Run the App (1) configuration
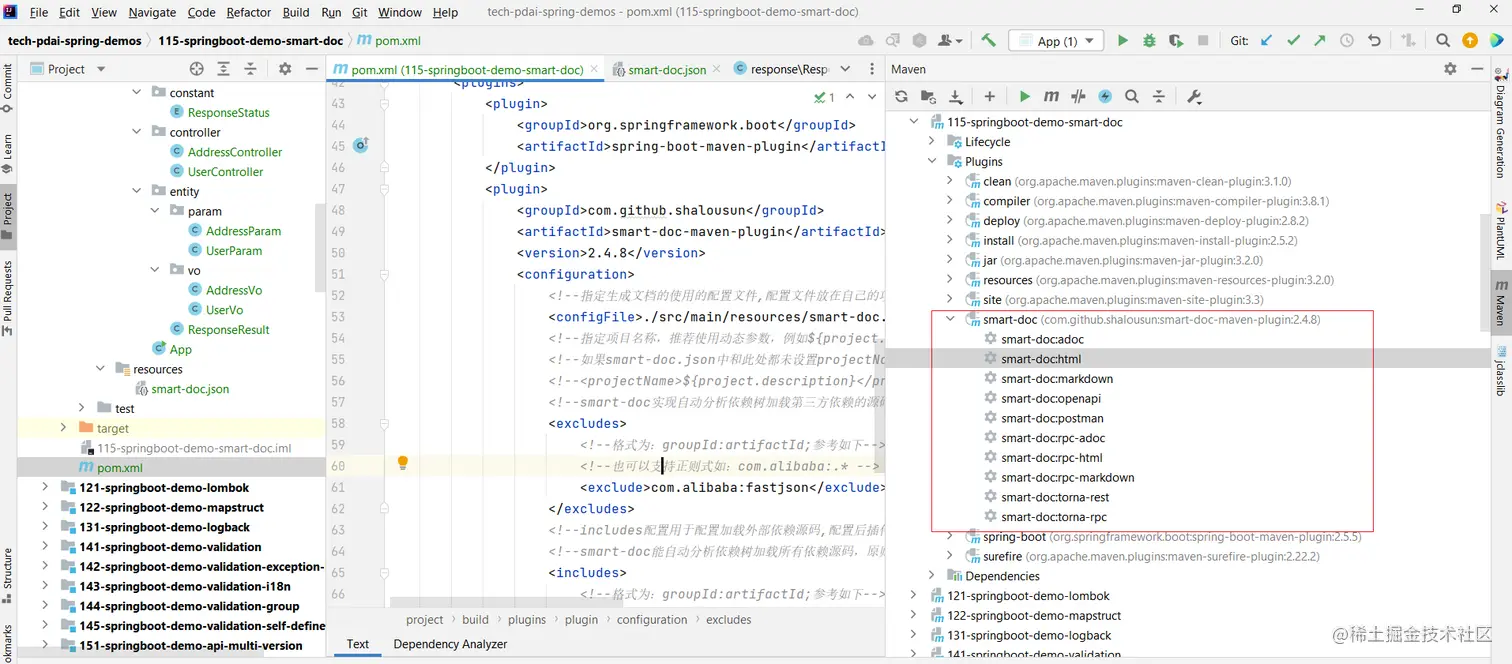Viewport: 1512px width, 664px height. click(1122, 41)
